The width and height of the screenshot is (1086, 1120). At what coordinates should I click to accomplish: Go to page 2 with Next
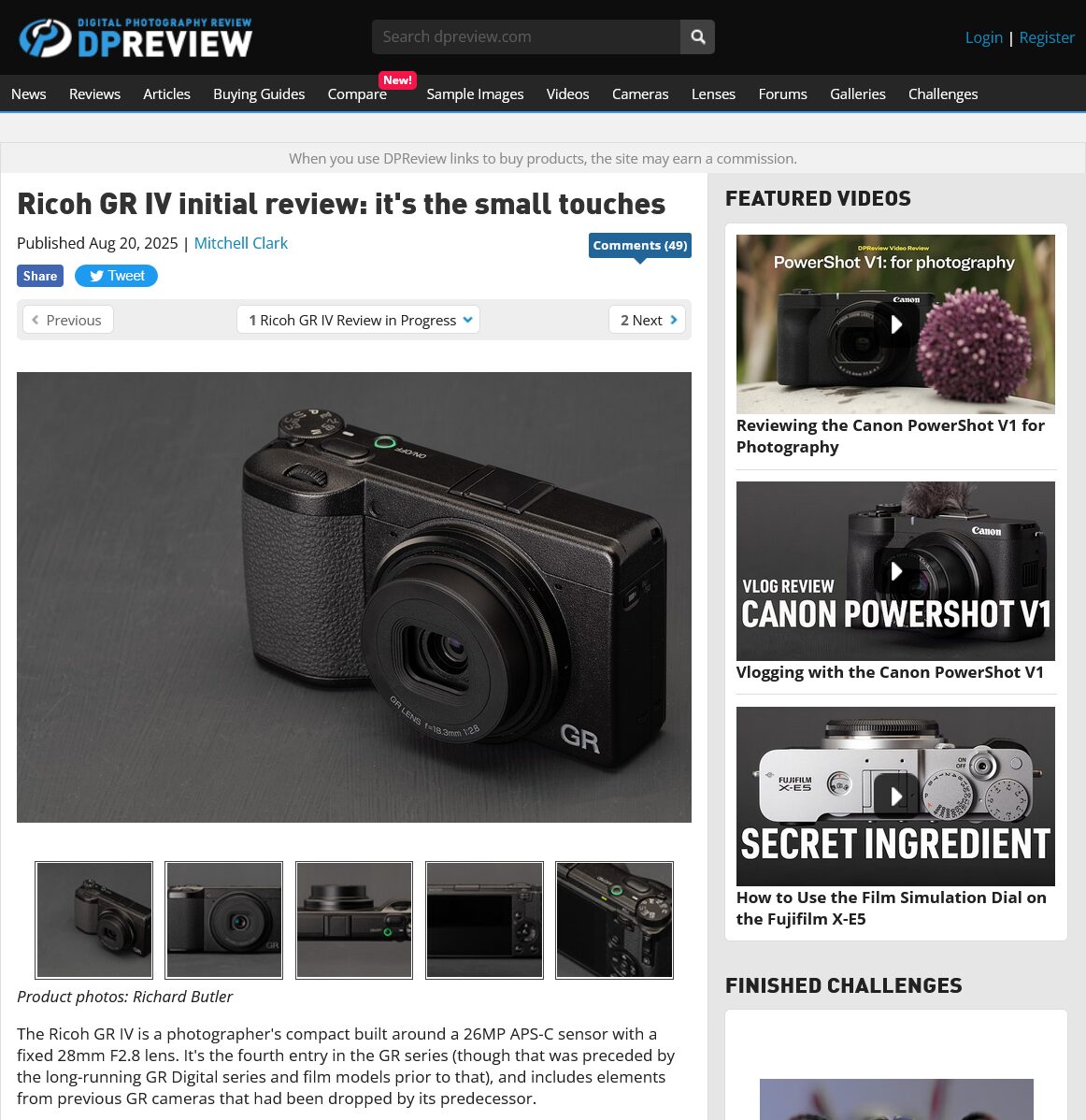[648, 320]
